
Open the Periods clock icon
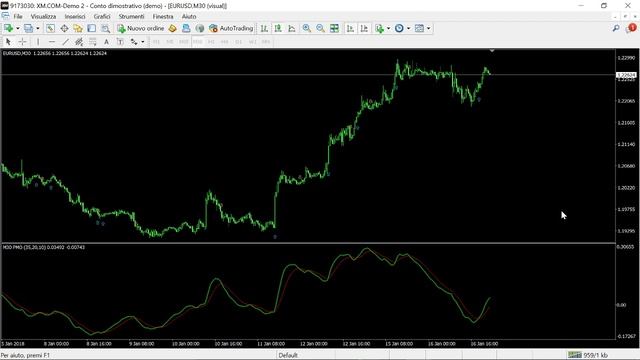click(x=399, y=28)
